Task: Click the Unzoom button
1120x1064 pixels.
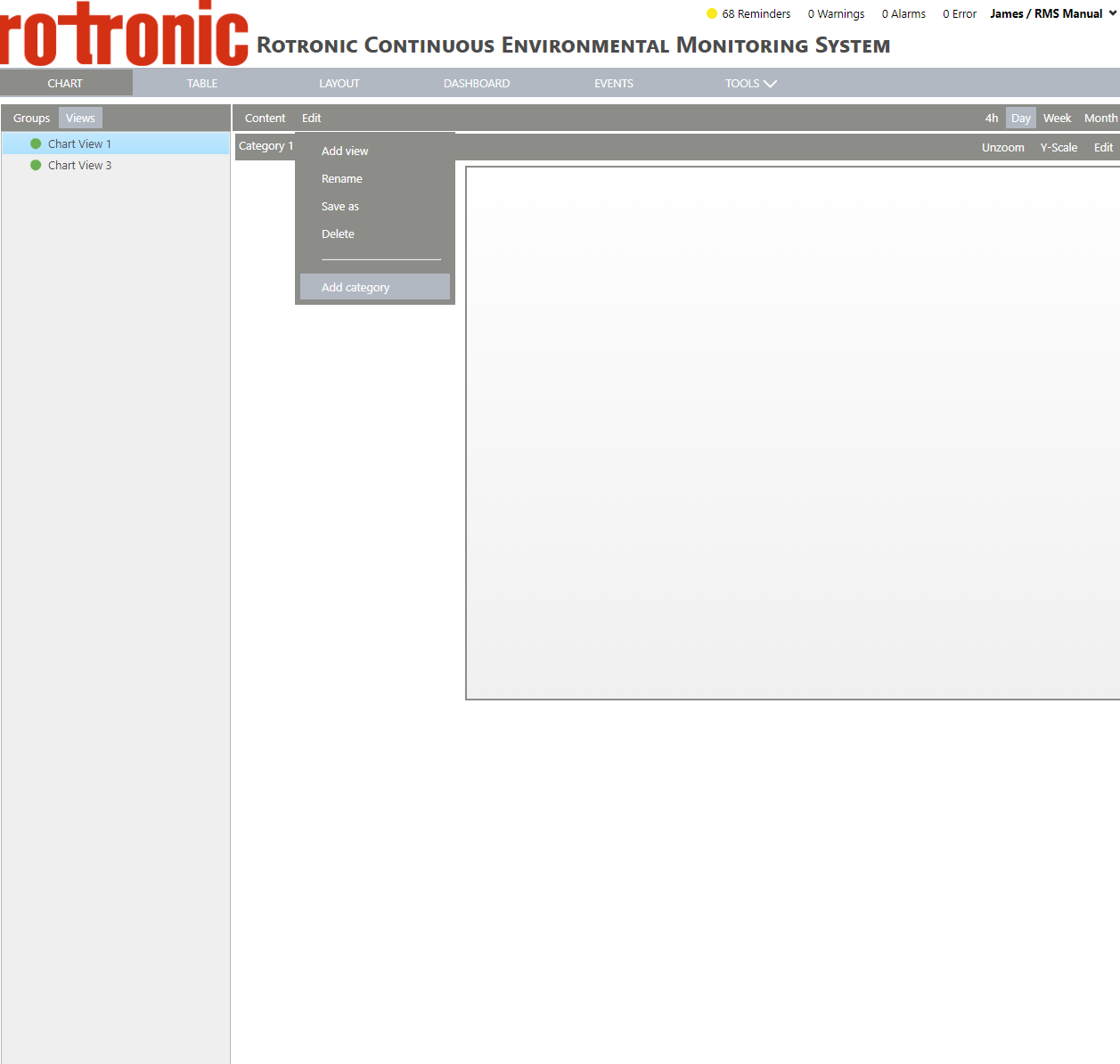Action: [1003, 147]
